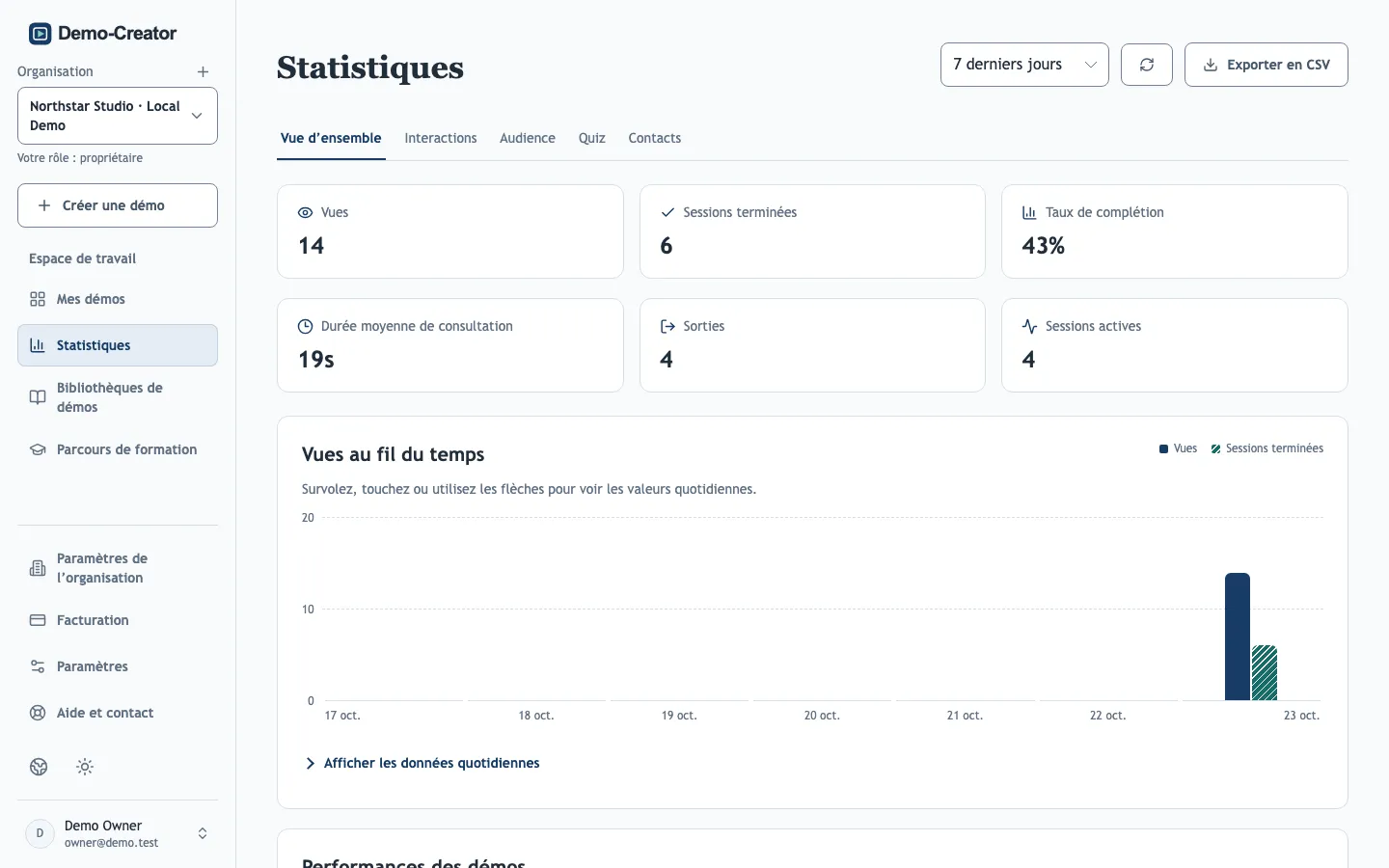Refresh the statistics with the reload button
Image resolution: width=1389 pixels, height=868 pixels.
1147,65
